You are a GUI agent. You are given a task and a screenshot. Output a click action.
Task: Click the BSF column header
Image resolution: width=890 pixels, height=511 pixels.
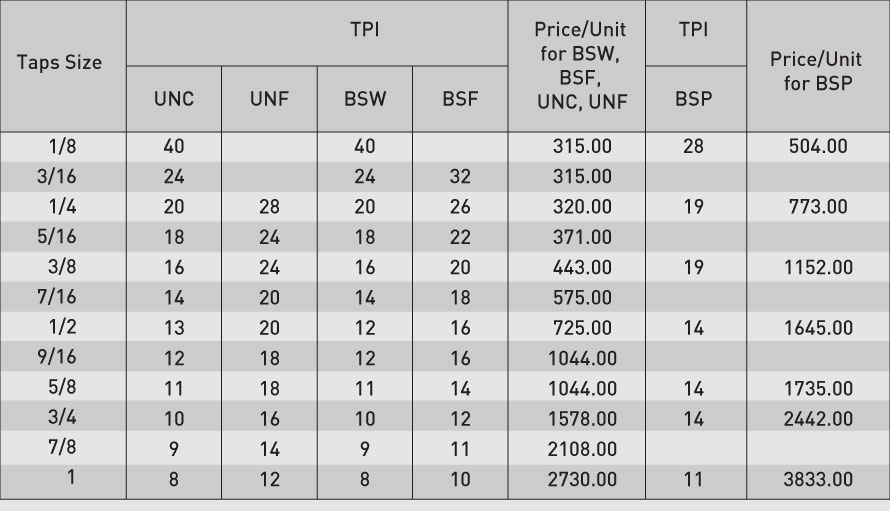[460, 99]
